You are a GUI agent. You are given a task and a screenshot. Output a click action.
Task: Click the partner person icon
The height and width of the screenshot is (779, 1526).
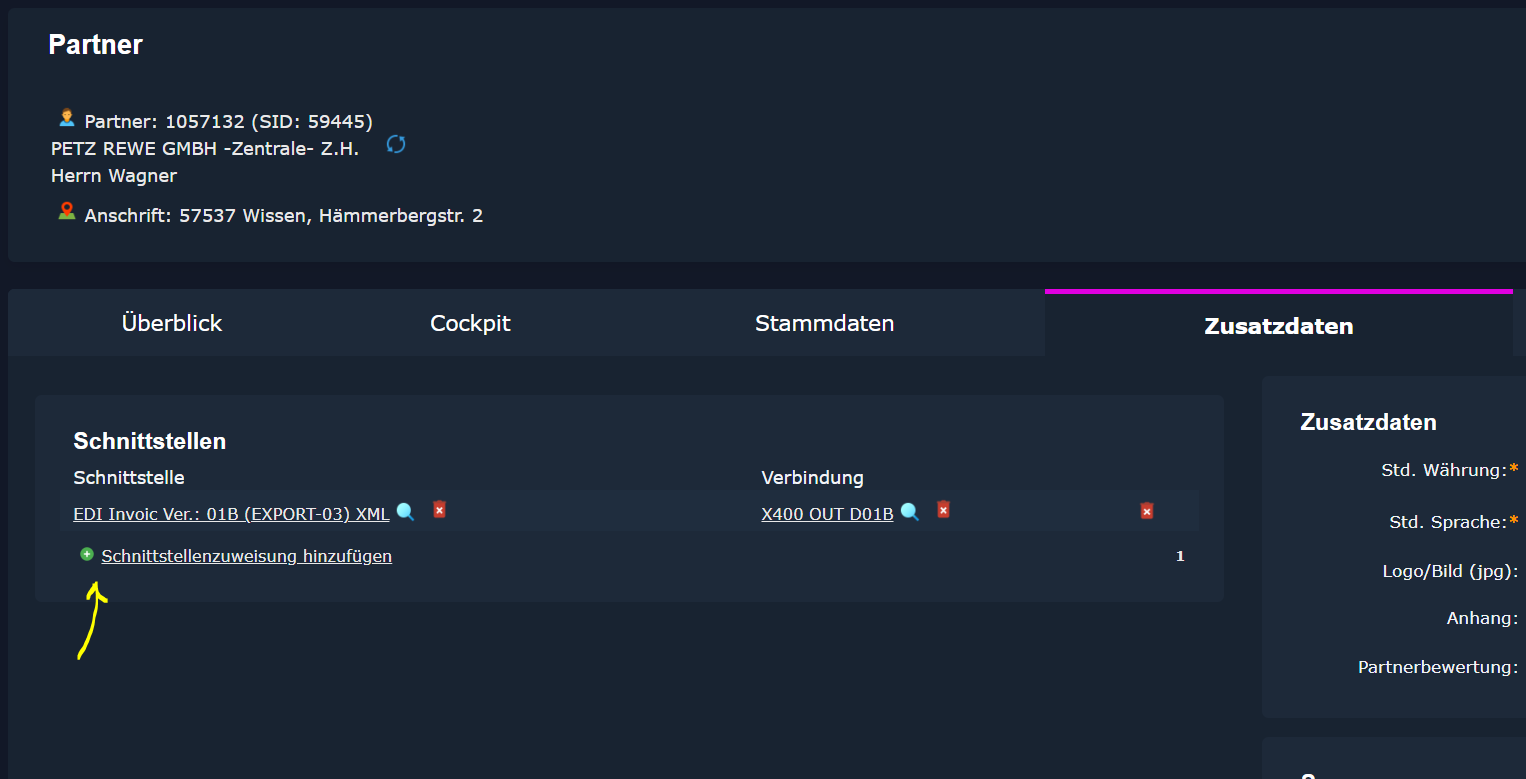tap(67, 118)
